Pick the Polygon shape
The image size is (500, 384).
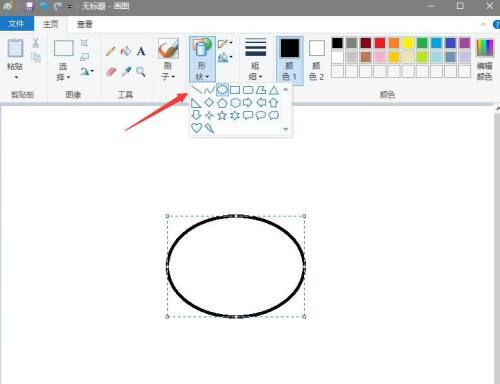(x=261, y=90)
